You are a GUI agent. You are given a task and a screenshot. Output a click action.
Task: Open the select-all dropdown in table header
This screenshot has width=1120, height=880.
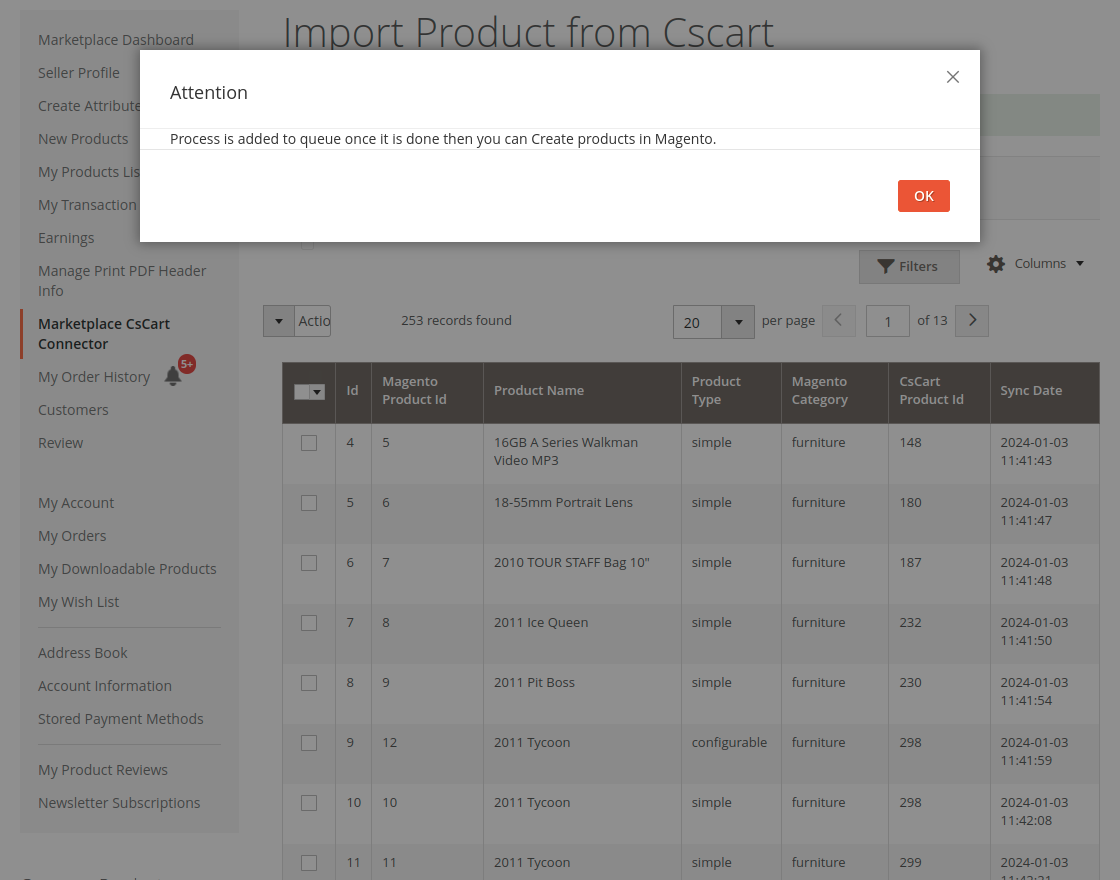pyautogui.click(x=317, y=392)
